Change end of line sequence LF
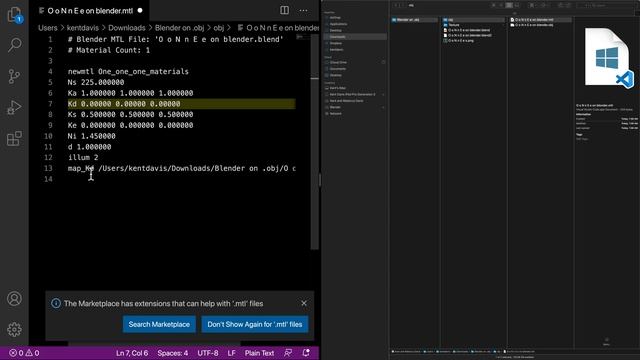This screenshot has height=360, width=640. 231,353
